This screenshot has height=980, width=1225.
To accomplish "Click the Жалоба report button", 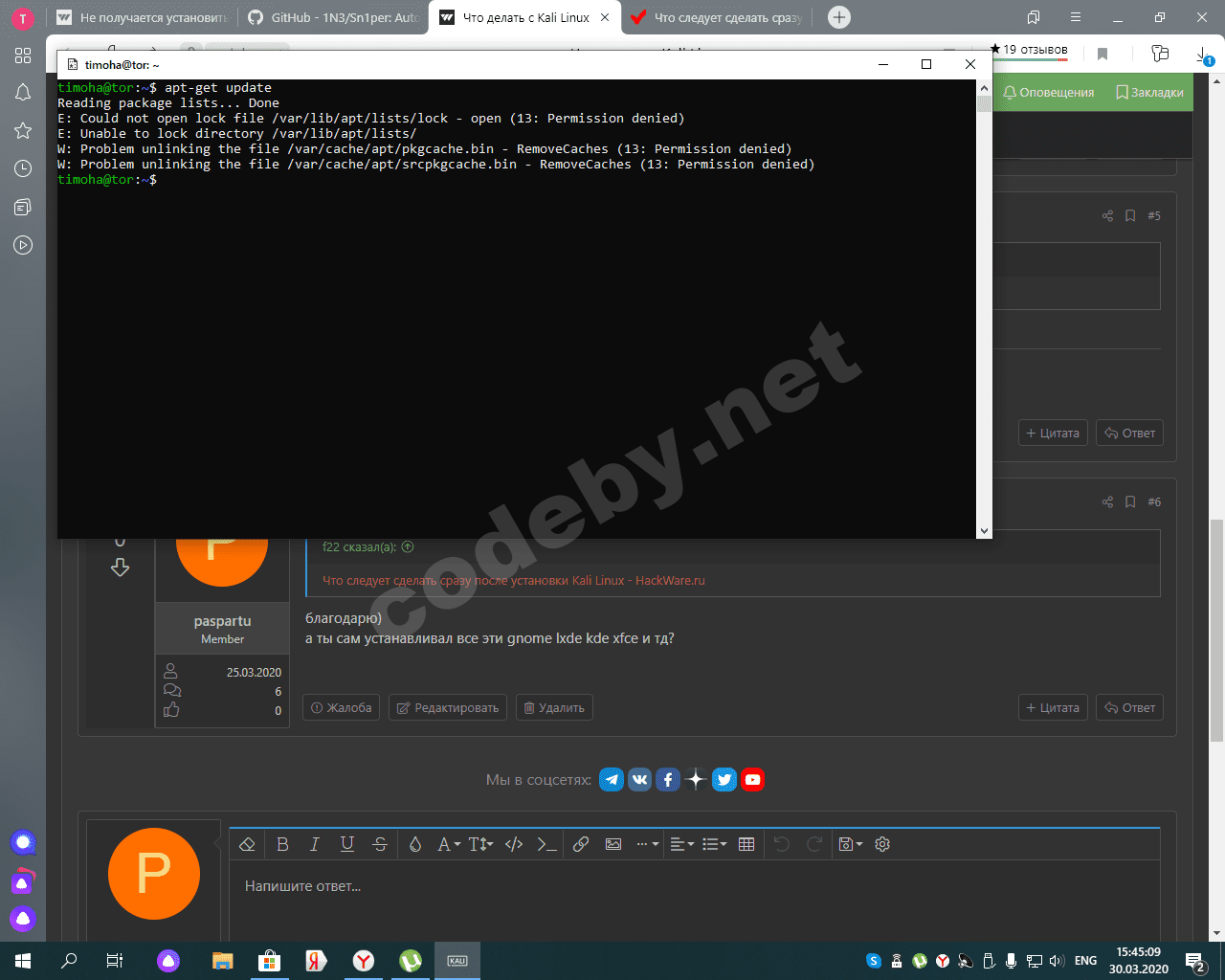I will (x=342, y=708).
